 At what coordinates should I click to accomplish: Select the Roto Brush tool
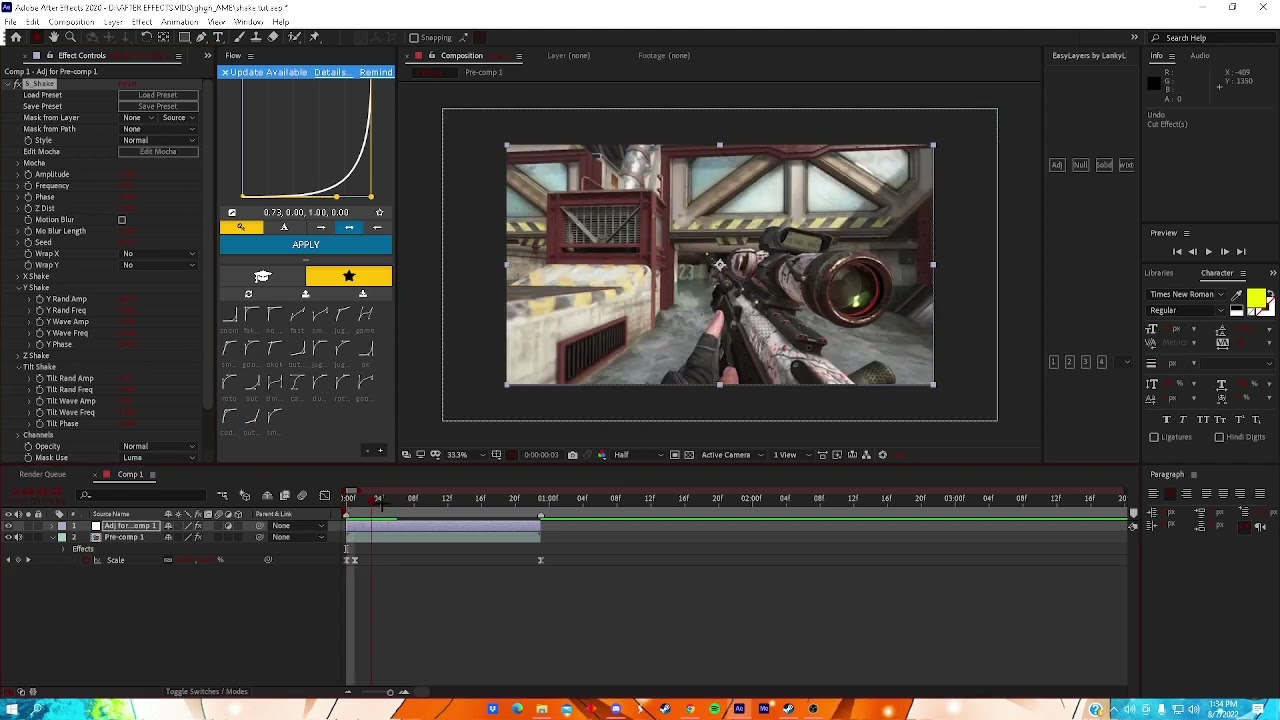pyautogui.click(x=294, y=37)
